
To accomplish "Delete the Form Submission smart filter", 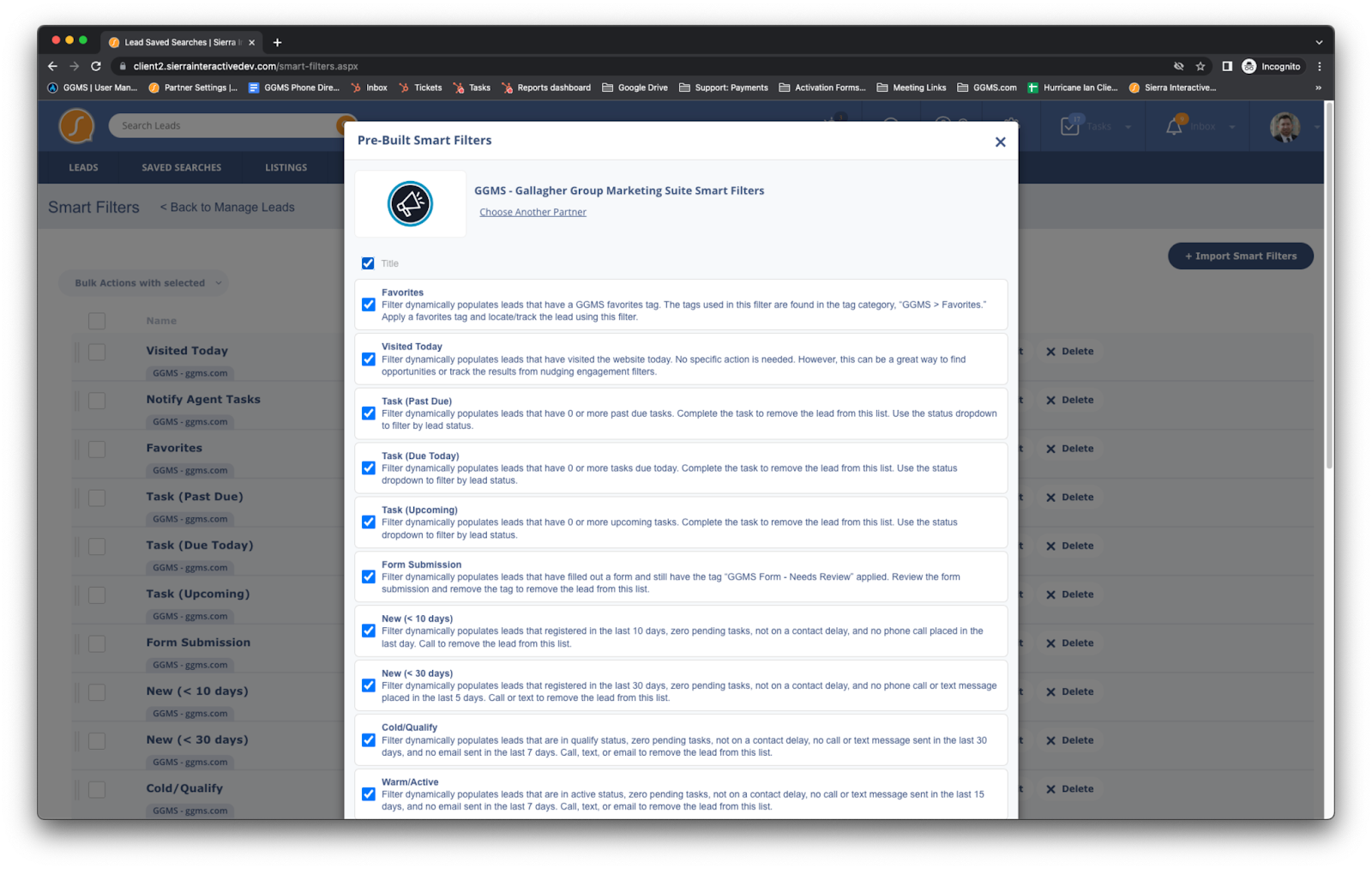I will tap(1069, 643).
